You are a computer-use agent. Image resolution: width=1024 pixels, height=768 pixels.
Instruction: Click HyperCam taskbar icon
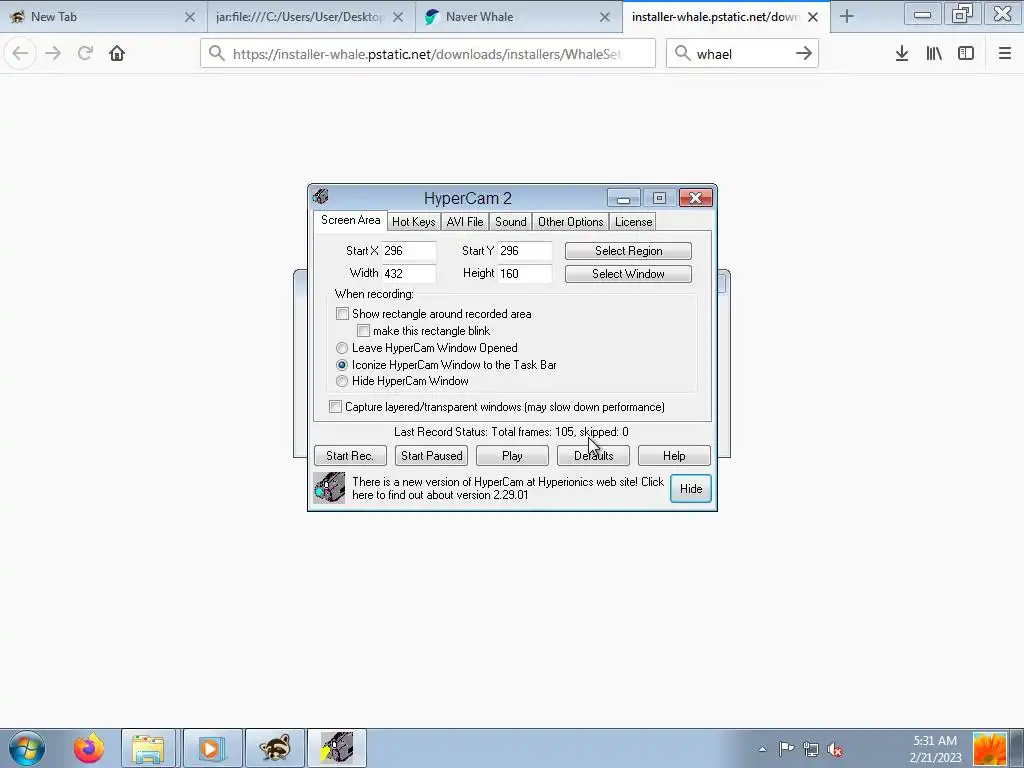(337, 748)
